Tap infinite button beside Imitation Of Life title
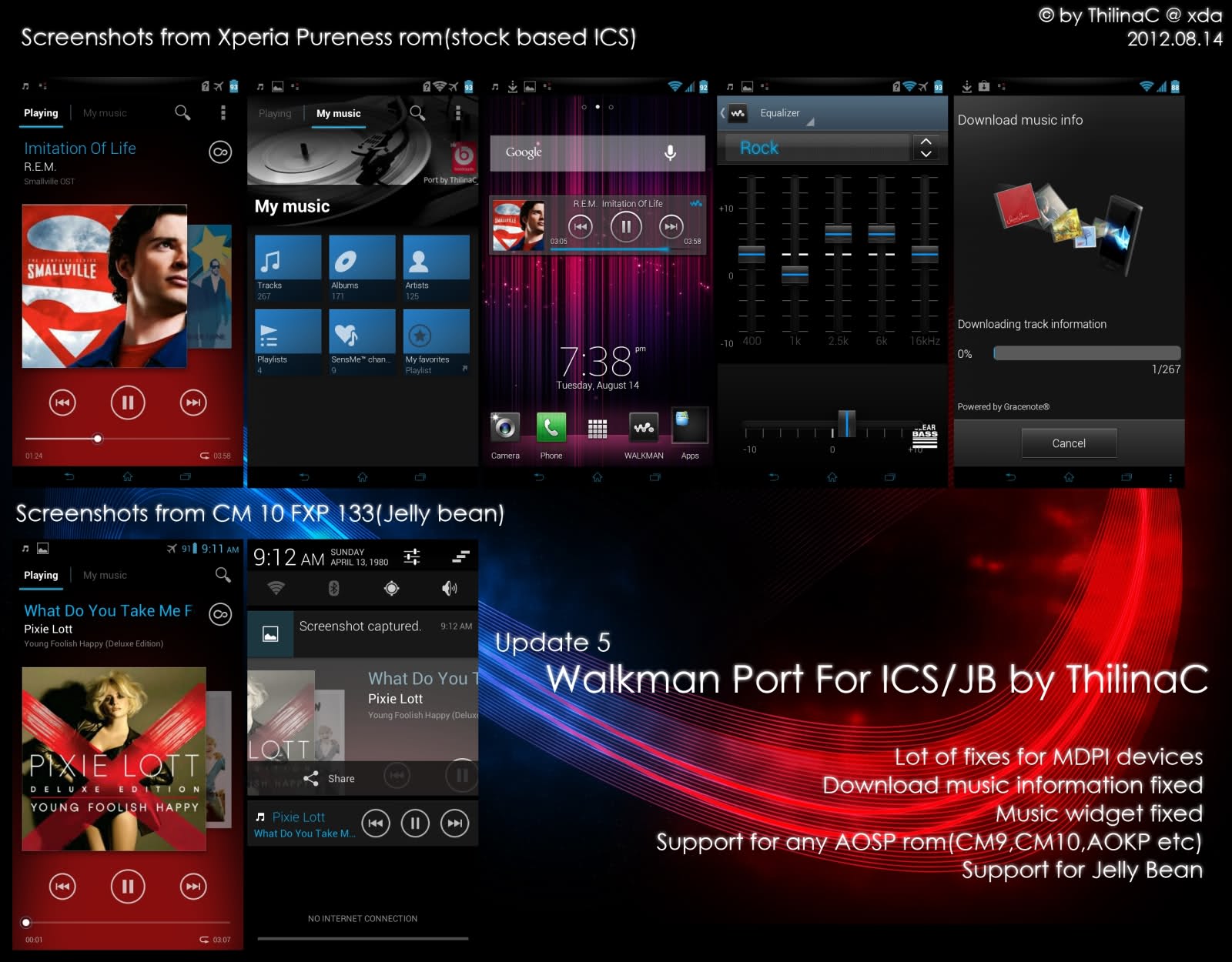The height and width of the screenshot is (962, 1232). tap(220, 152)
